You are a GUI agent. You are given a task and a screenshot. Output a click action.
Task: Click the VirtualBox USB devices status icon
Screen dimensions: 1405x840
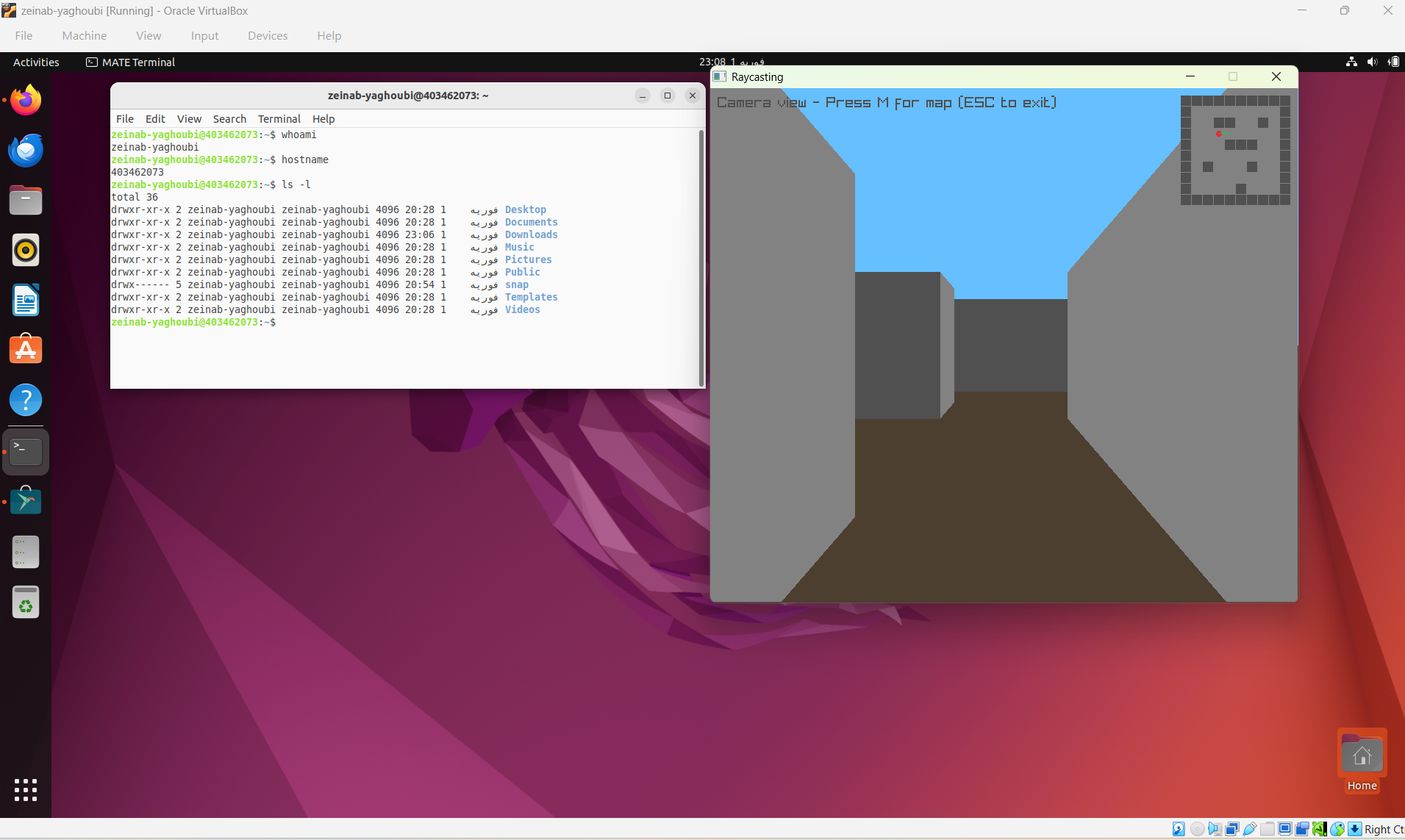[1249, 828]
